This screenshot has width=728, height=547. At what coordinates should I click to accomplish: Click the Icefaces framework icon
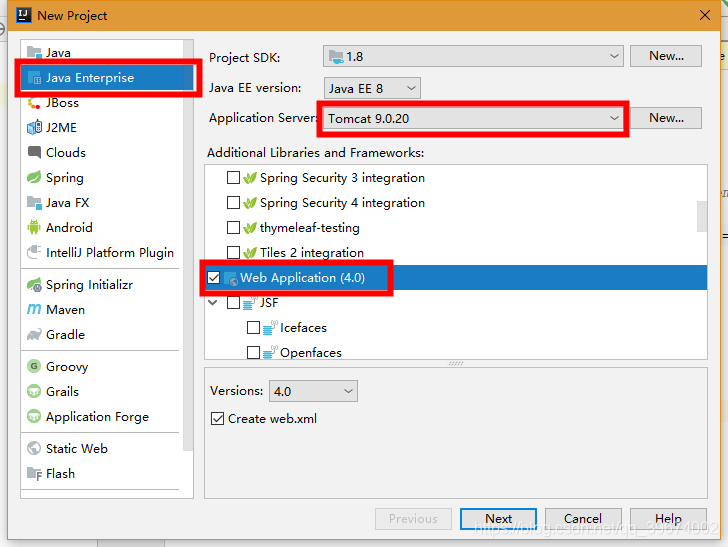pyautogui.click(x=270, y=328)
